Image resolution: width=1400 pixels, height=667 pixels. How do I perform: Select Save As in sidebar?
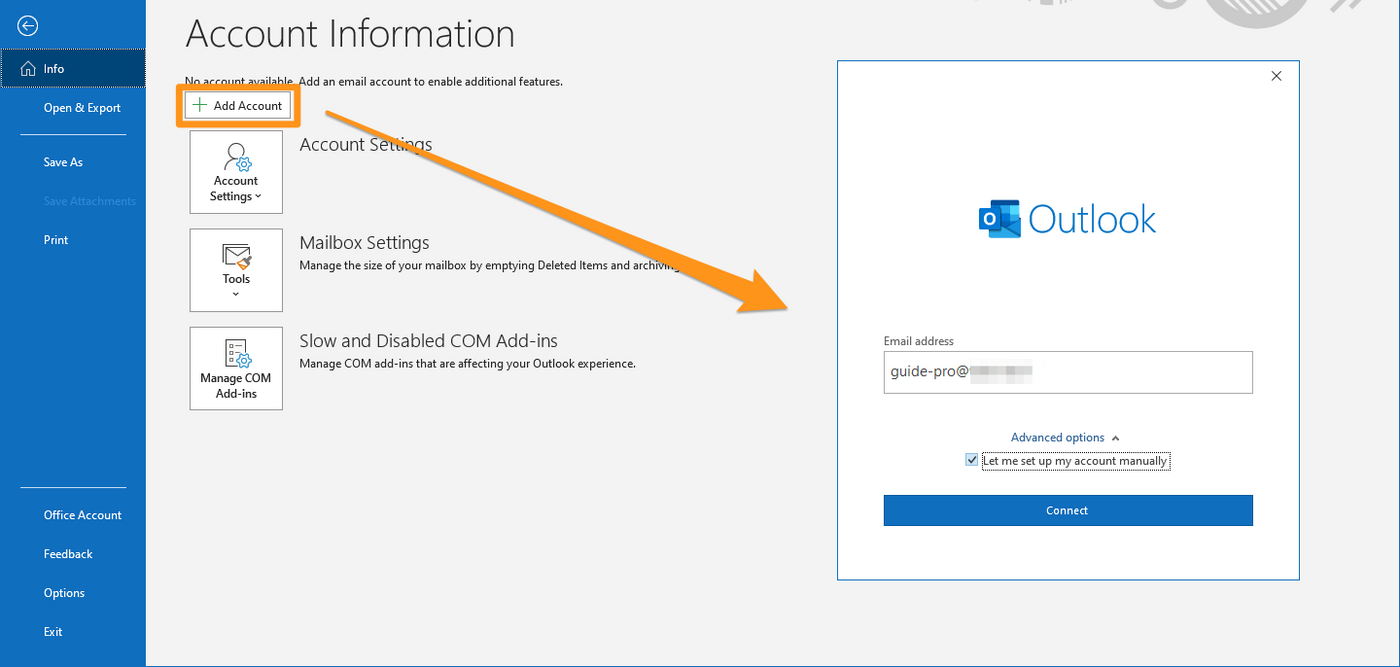(63, 162)
